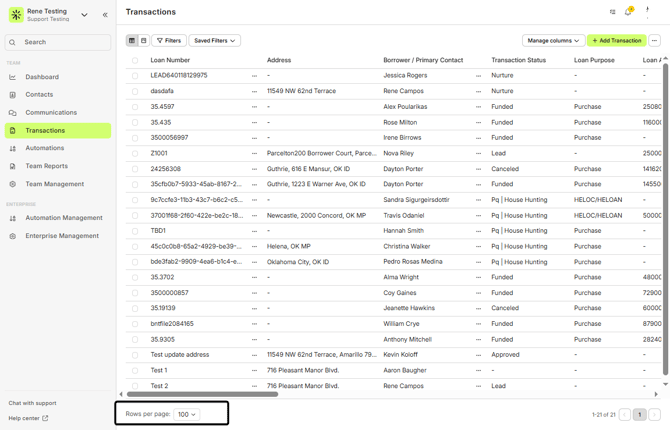The height and width of the screenshot is (430, 670).
Task: Tick the checkbox for loan 35.4597
Action: [135, 107]
